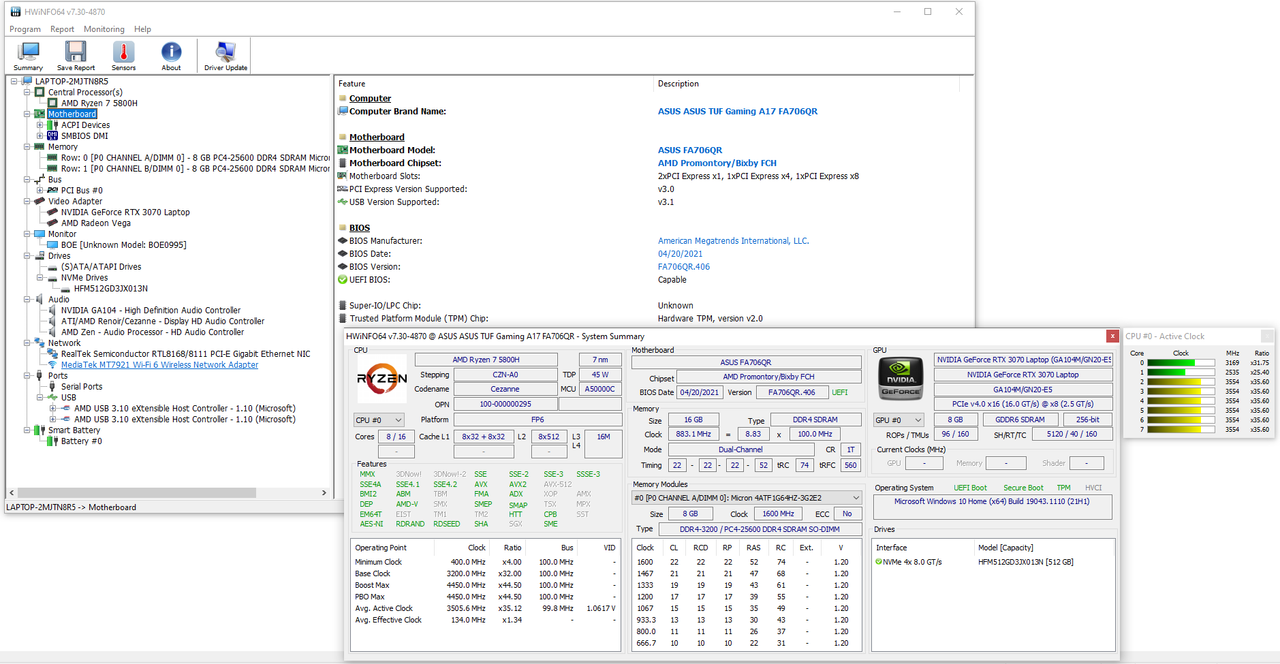Select the Row: 0 memory module icon
The width and height of the screenshot is (1280, 664).
(x=53, y=158)
